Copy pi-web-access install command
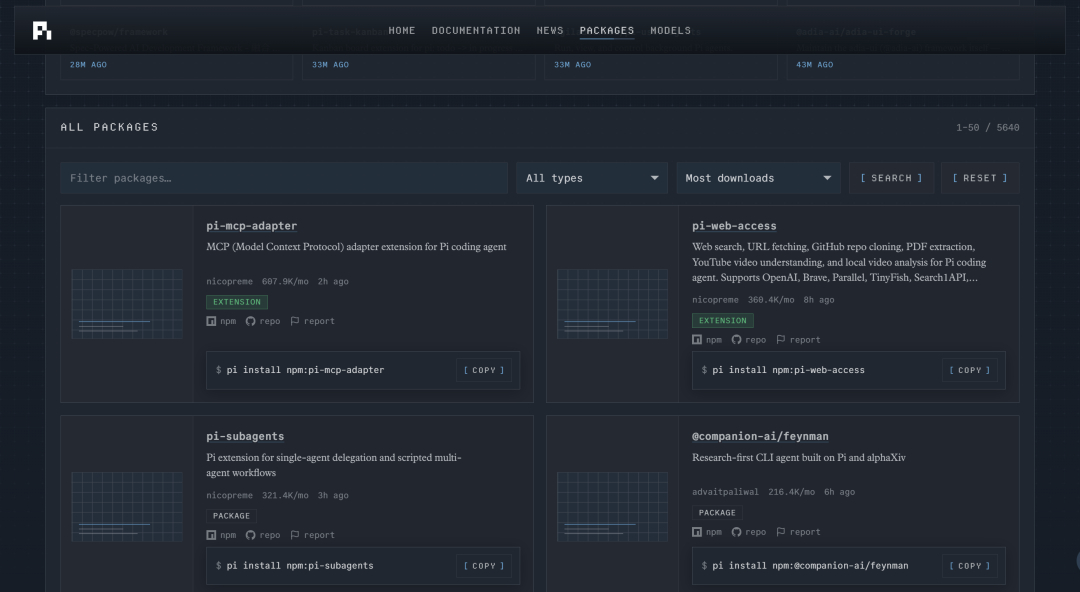 pyautogui.click(x=970, y=370)
